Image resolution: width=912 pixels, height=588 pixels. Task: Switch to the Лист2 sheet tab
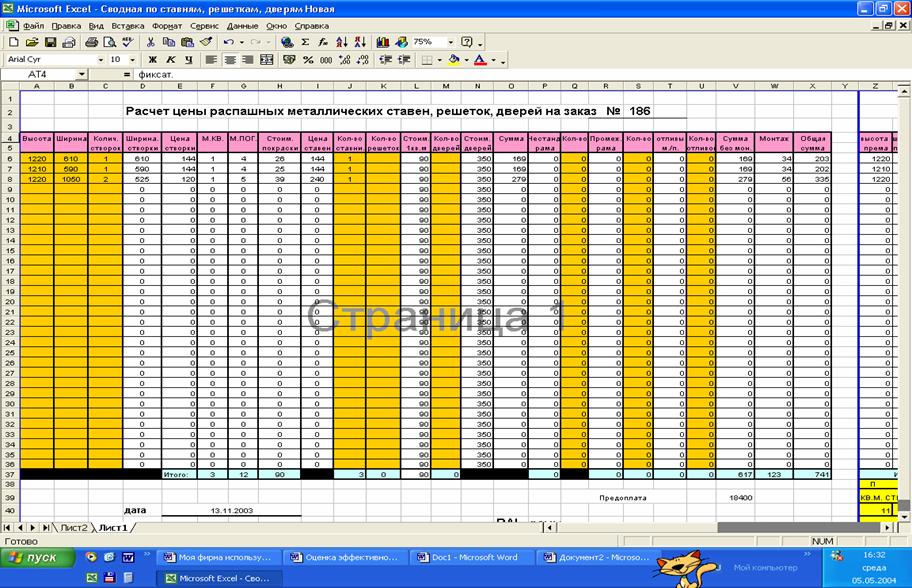(x=73, y=526)
